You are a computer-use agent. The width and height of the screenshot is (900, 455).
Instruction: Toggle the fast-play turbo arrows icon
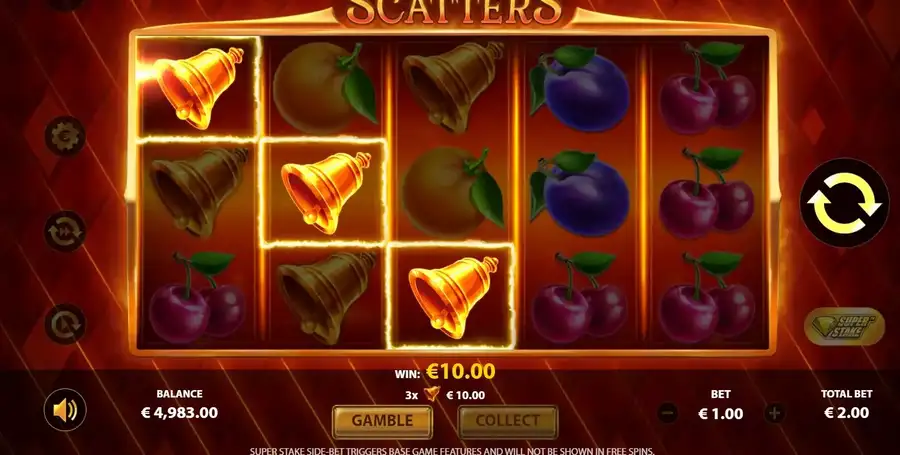65,231
